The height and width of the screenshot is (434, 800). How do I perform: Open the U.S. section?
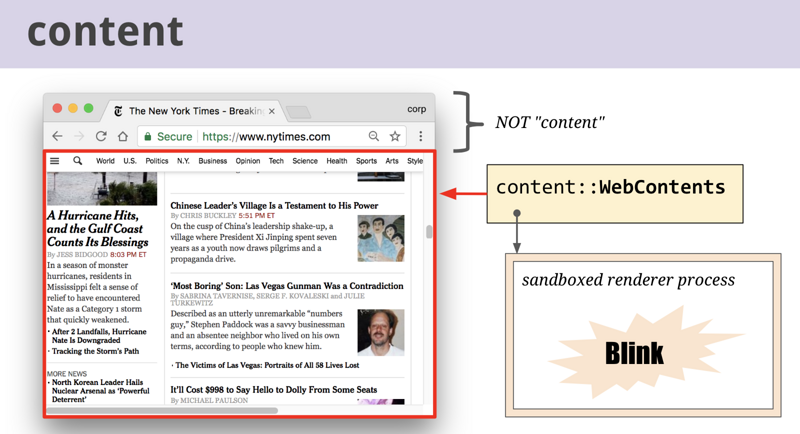tap(130, 161)
